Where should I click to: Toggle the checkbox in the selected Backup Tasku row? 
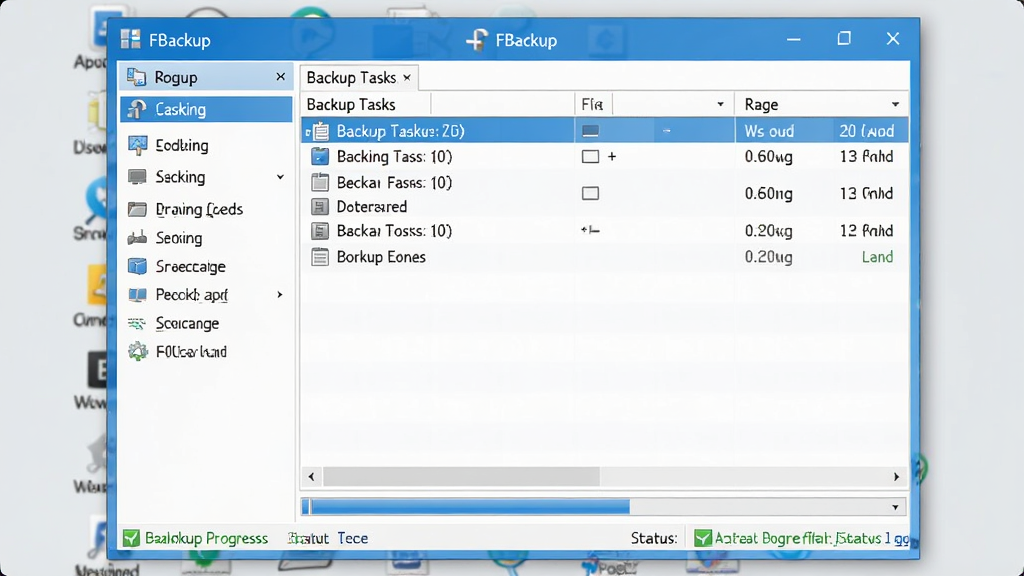coord(590,131)
